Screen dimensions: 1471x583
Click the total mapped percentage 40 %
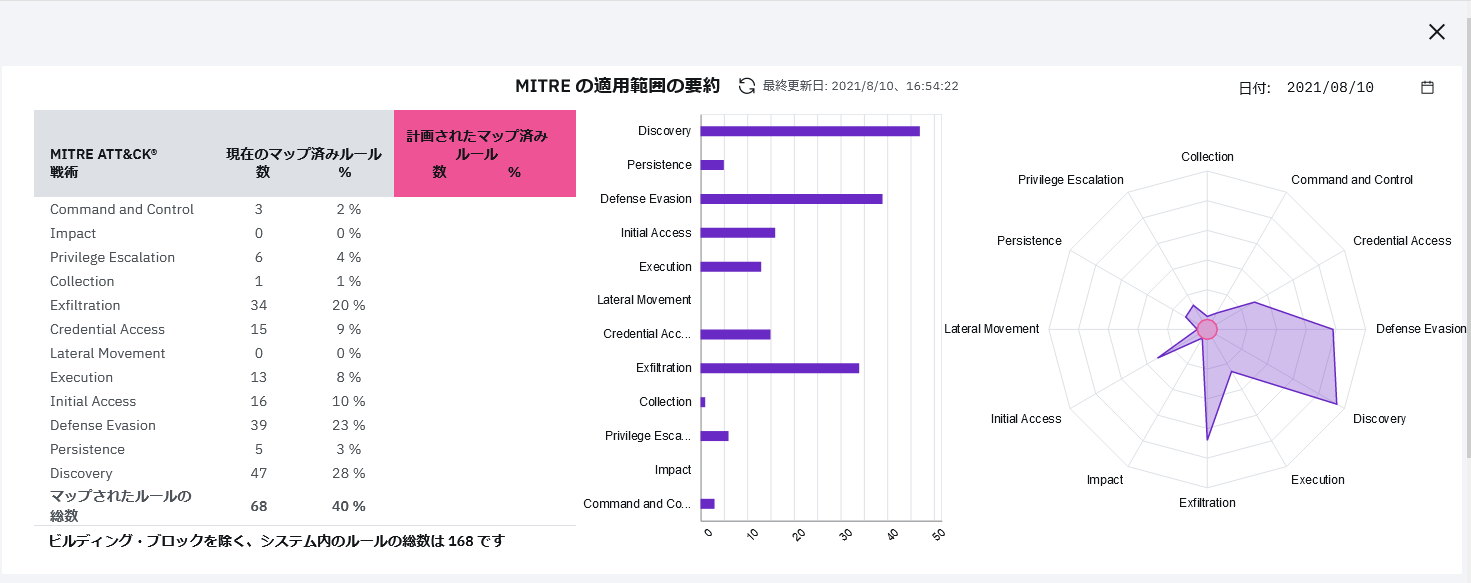349,506
